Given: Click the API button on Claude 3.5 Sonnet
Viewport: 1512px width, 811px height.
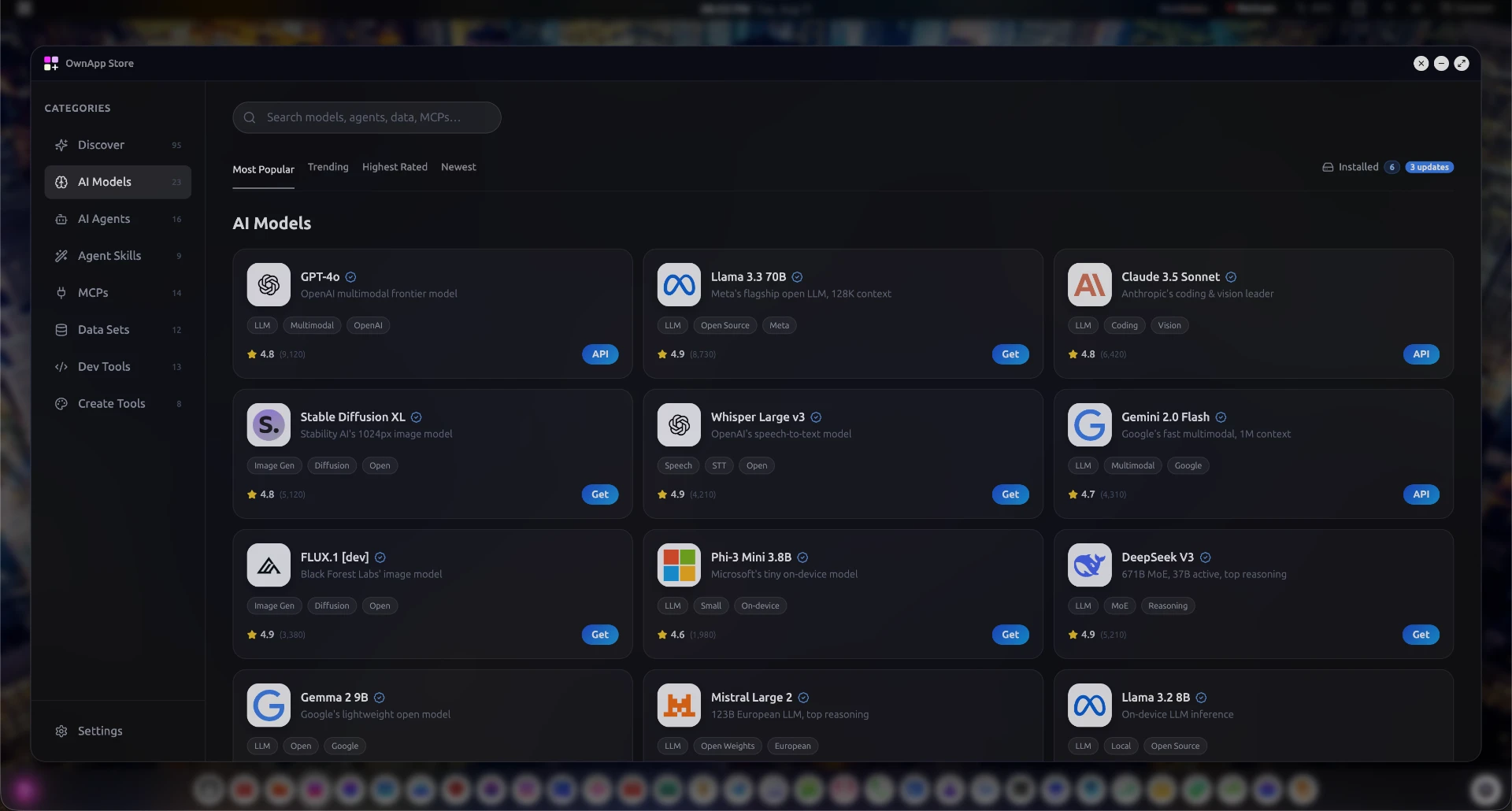Looking at the screenshot, I should (1421, 354).
